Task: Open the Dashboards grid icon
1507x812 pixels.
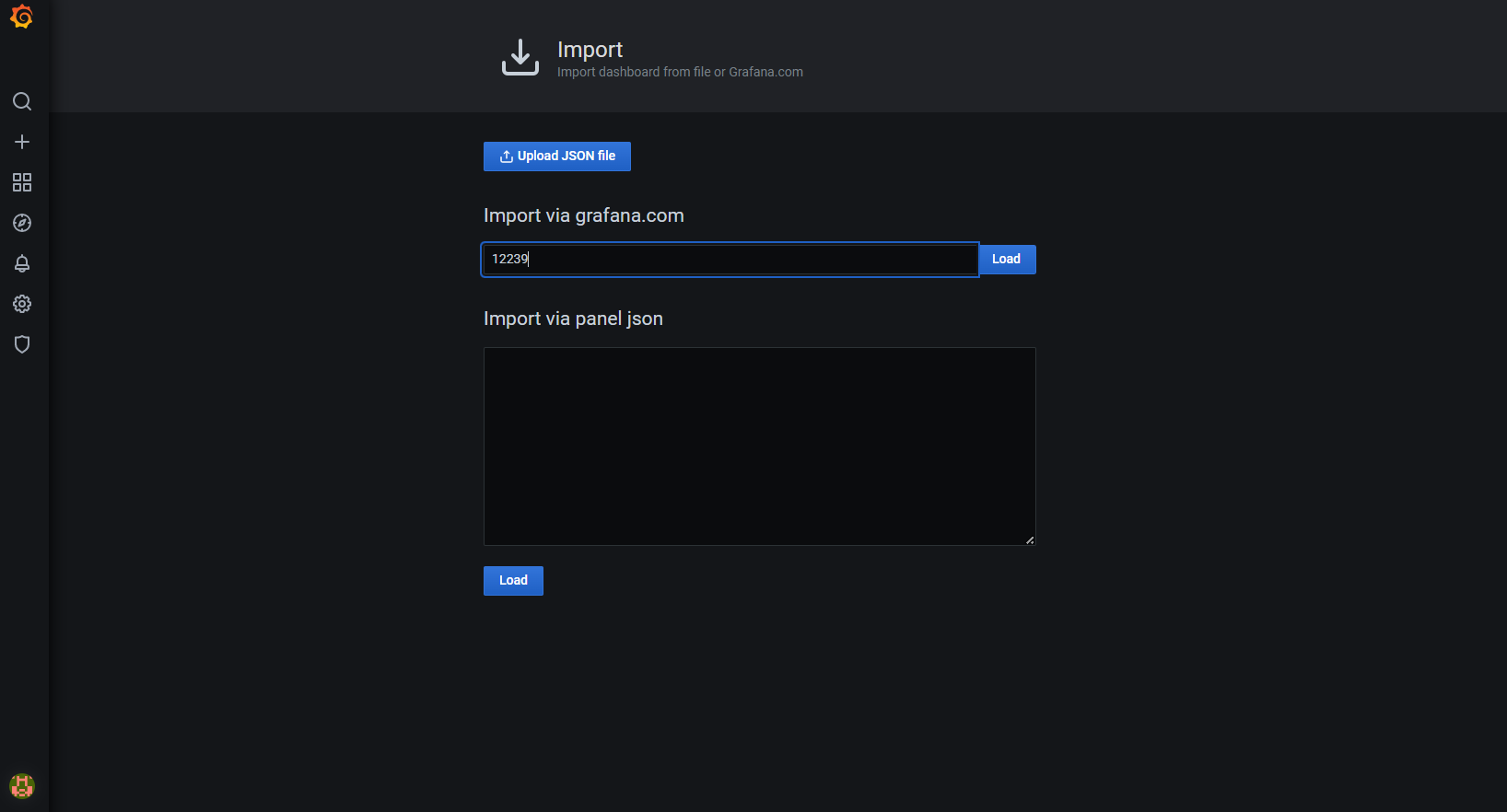Action: (x=22, y=182)
